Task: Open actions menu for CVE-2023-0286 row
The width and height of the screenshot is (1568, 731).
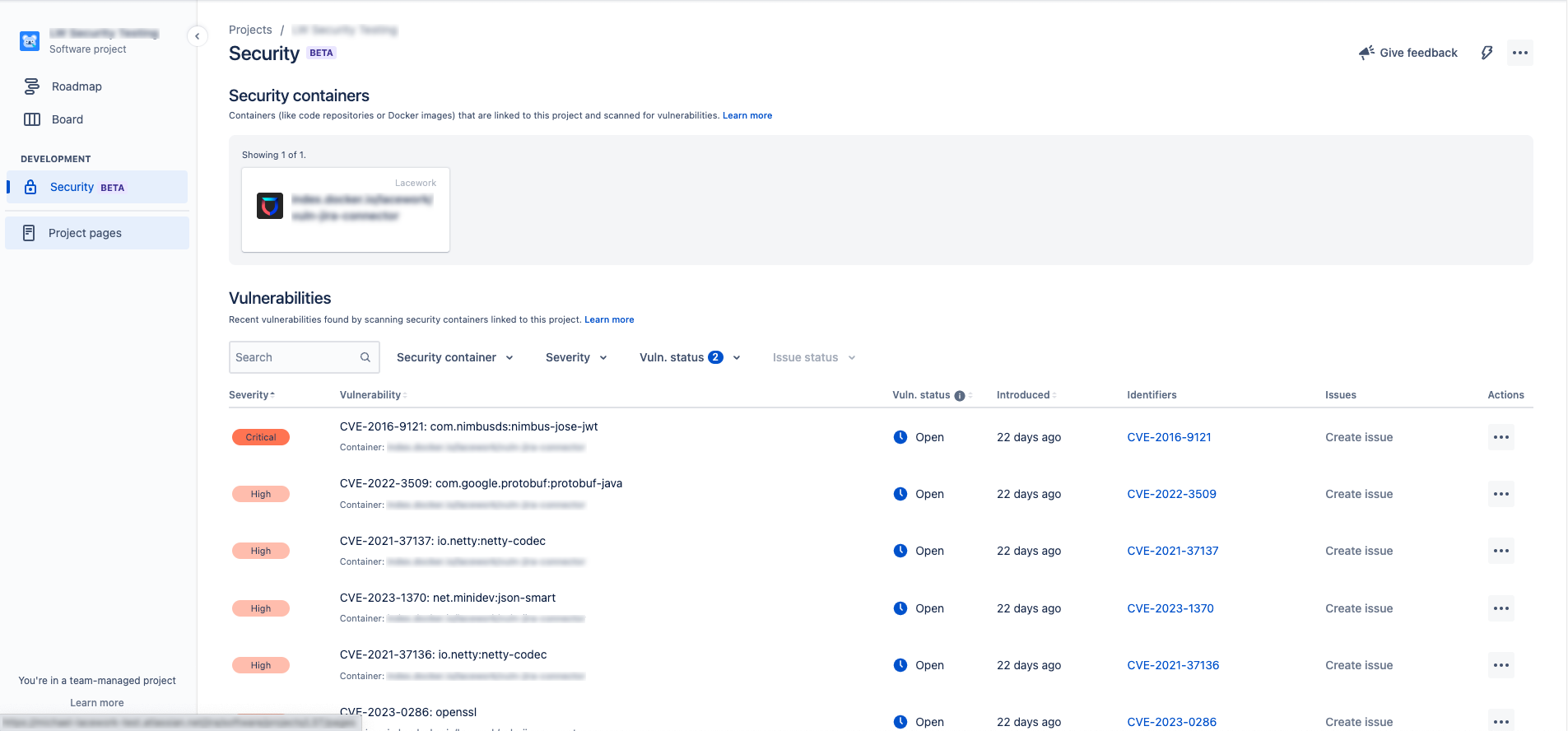Action: tap(1501, 721)
